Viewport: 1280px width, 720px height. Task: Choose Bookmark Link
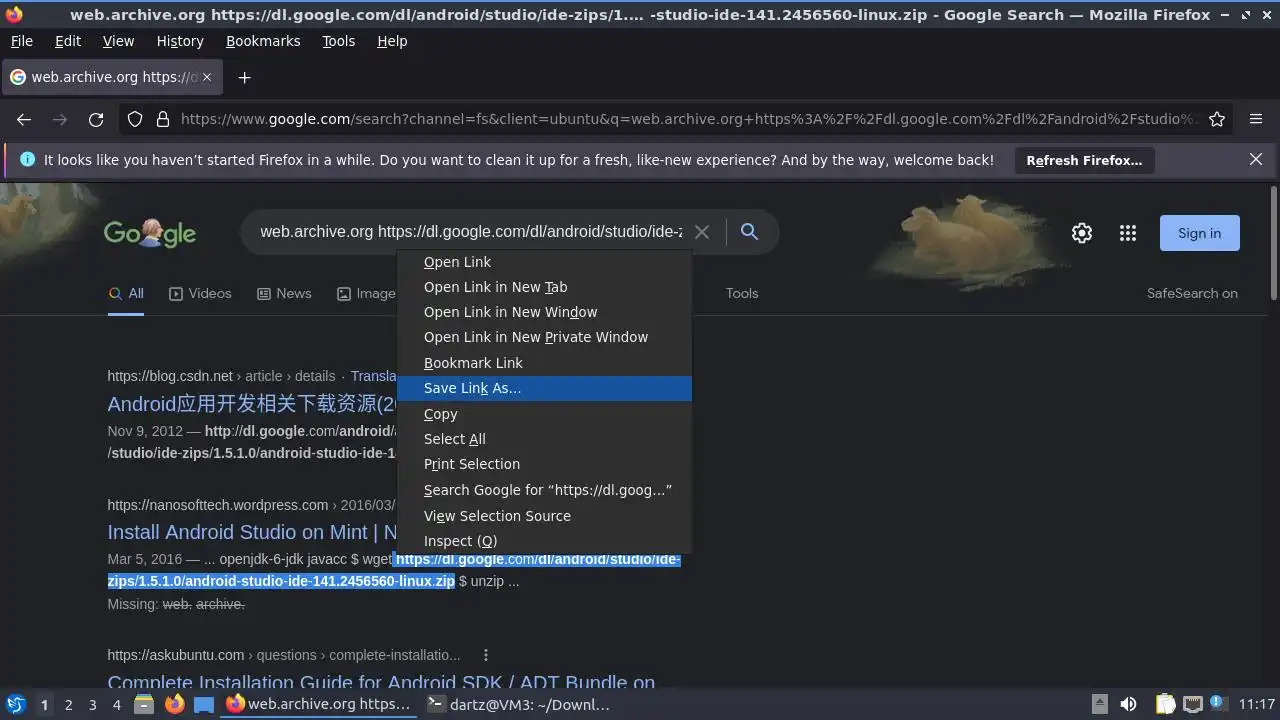pos(544,363)
